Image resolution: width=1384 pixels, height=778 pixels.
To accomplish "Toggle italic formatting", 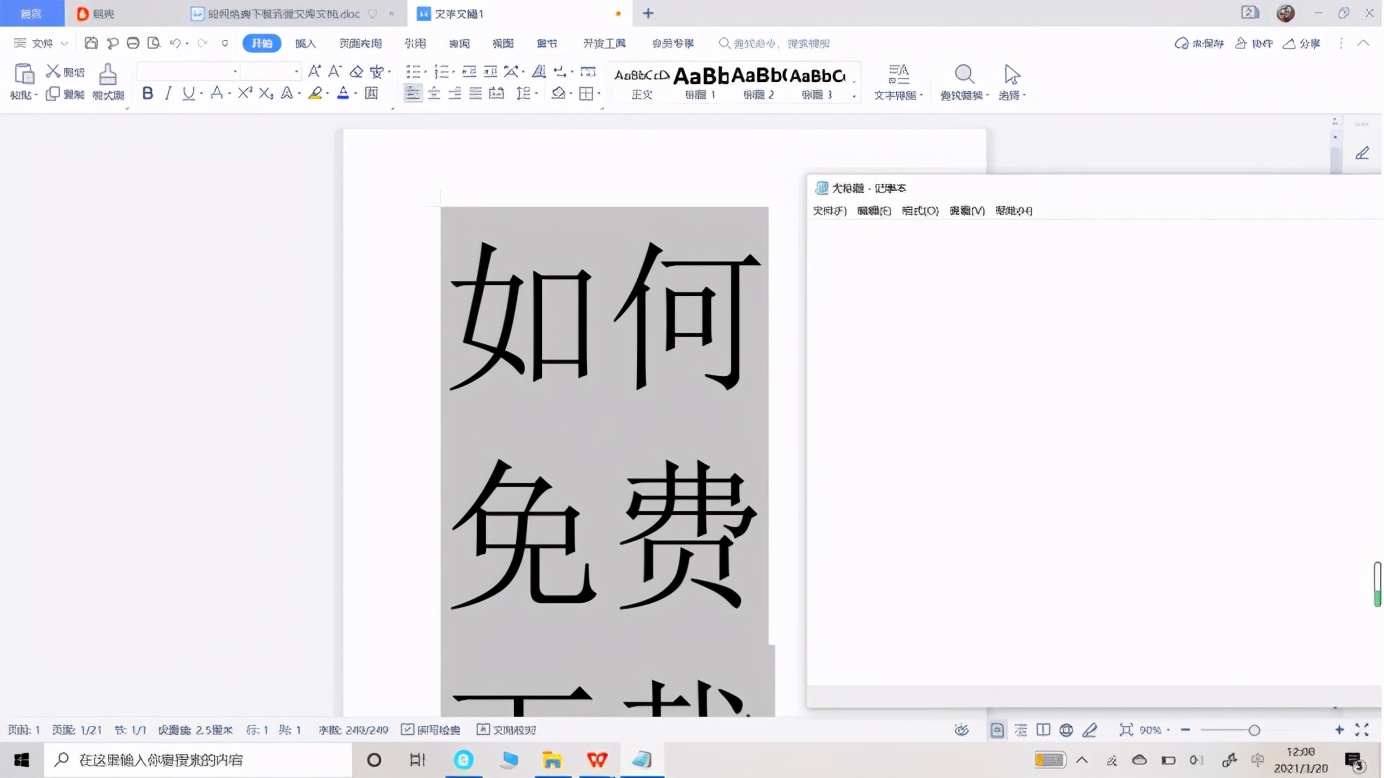I will [x=166, y=92].
